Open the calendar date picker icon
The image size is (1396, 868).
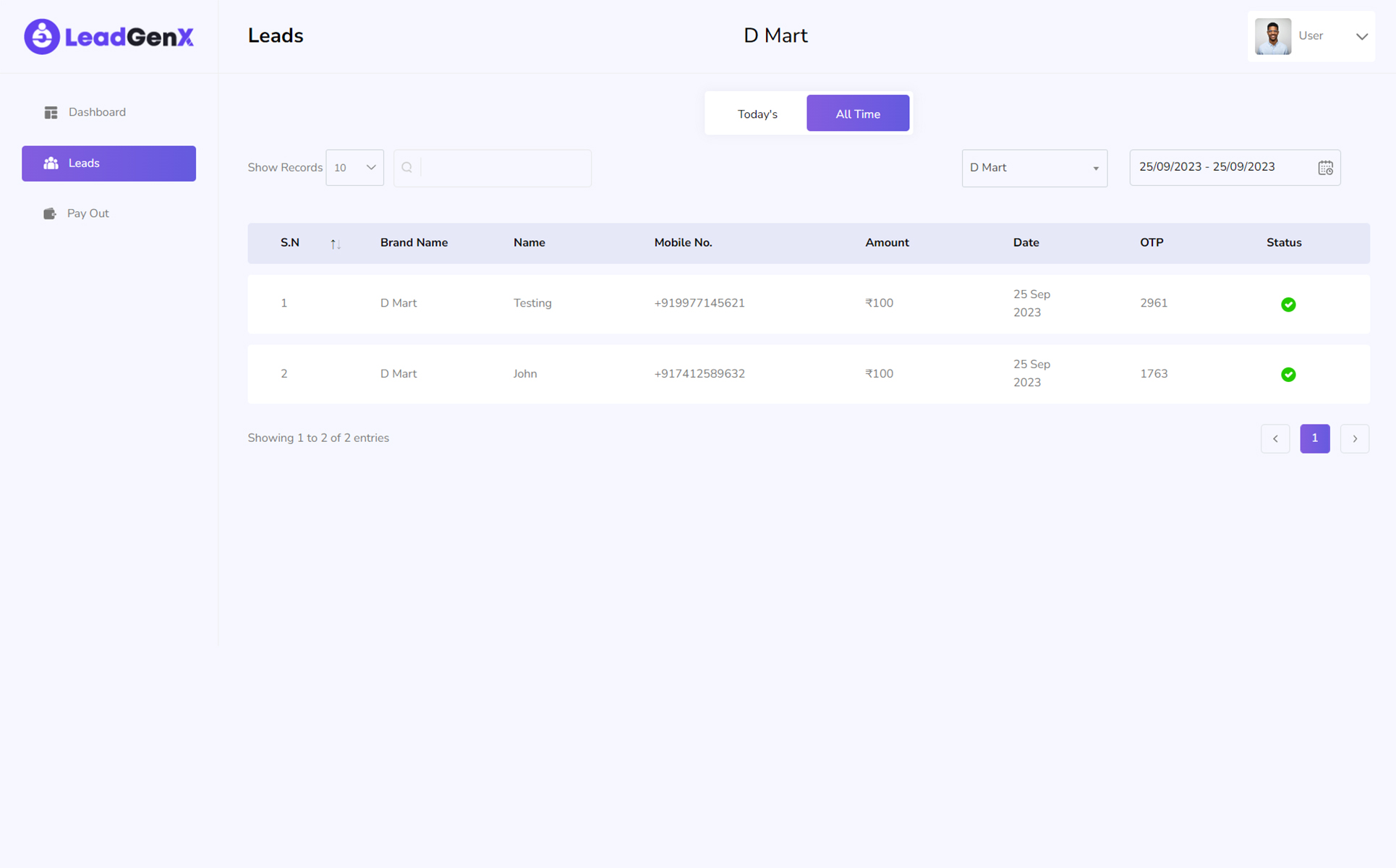click(1325, 168)
